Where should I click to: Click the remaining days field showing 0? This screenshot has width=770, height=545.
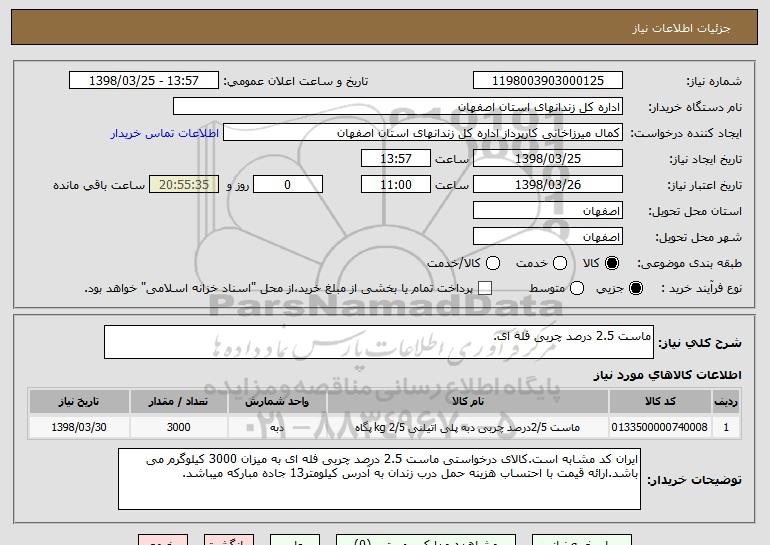pos(288,185)
